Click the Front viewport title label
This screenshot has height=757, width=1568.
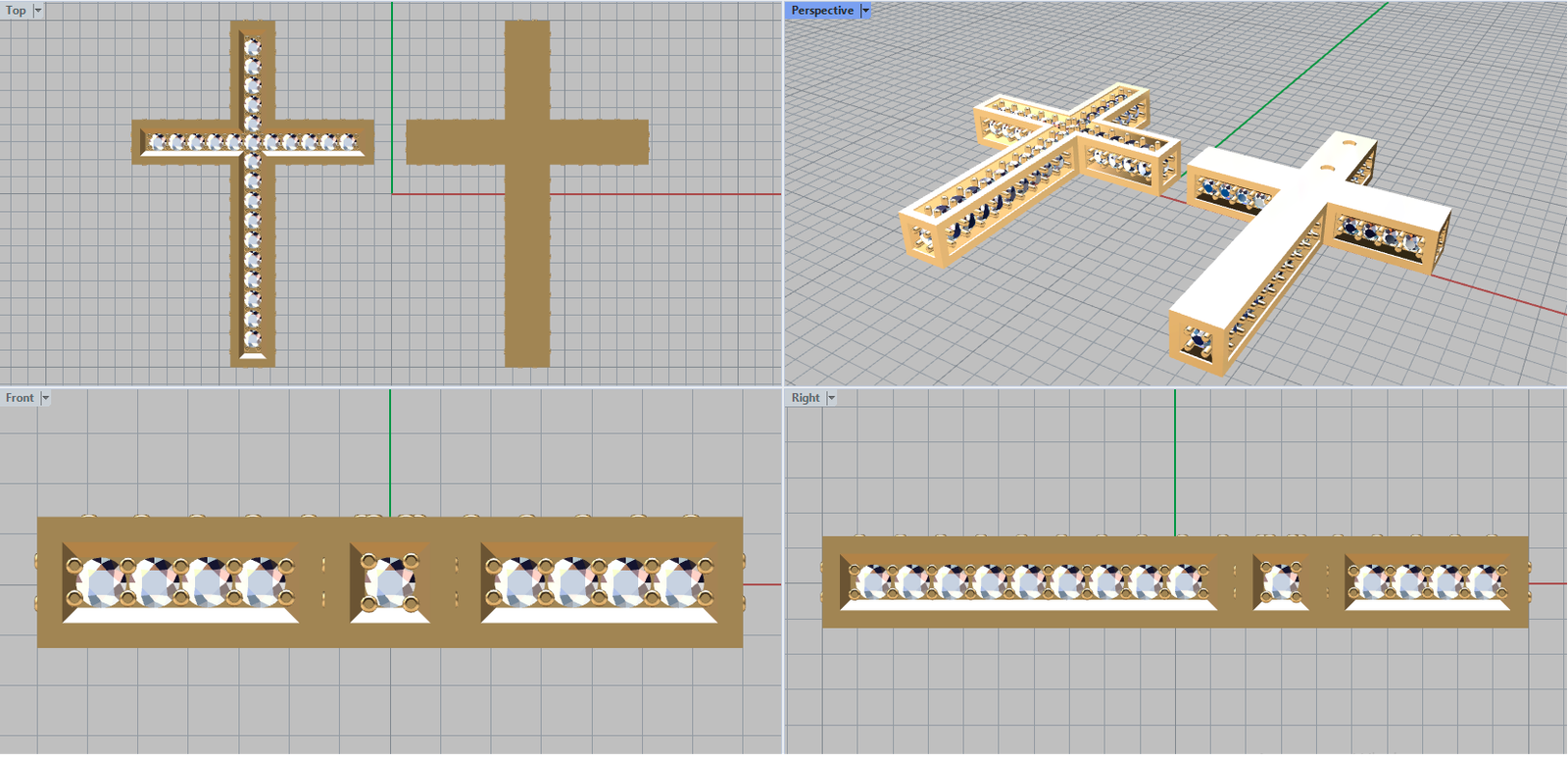pyautogui.click(x=20, y=398)
